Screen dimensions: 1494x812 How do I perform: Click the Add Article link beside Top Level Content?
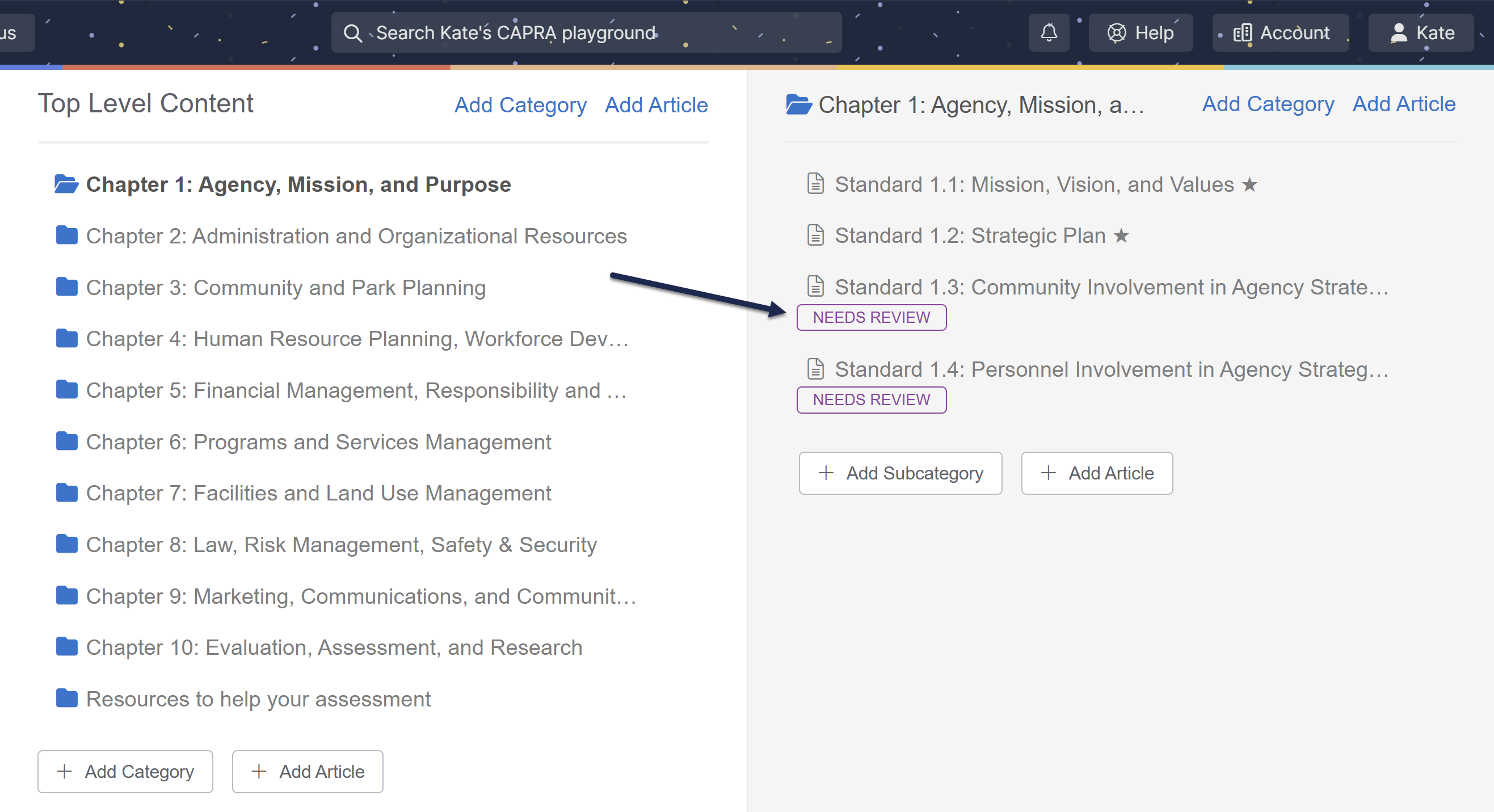[x=656, y=105]
